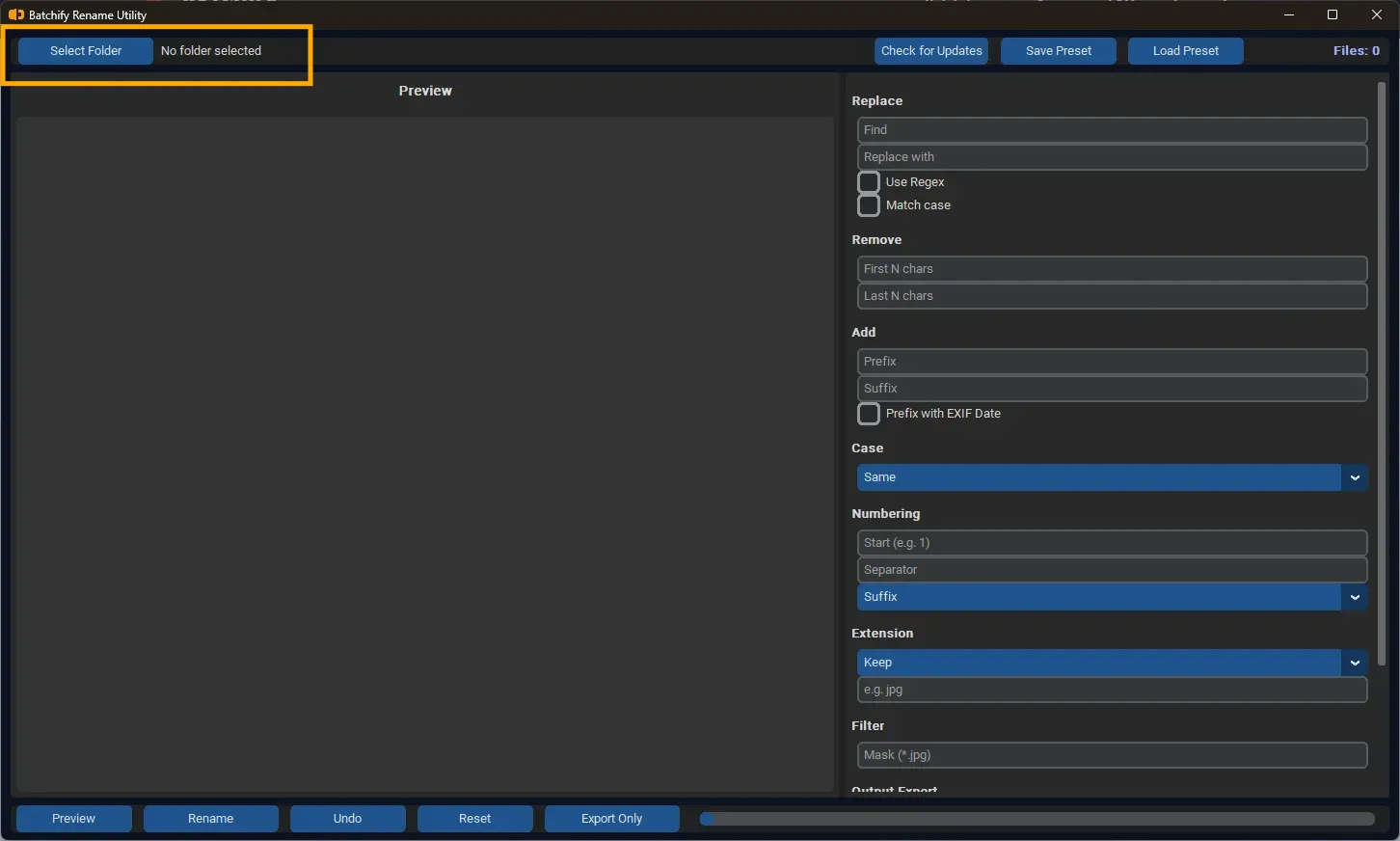Click the Select Folder button
The width and height of the screenshot is (1400, 841).
[85, 50]
